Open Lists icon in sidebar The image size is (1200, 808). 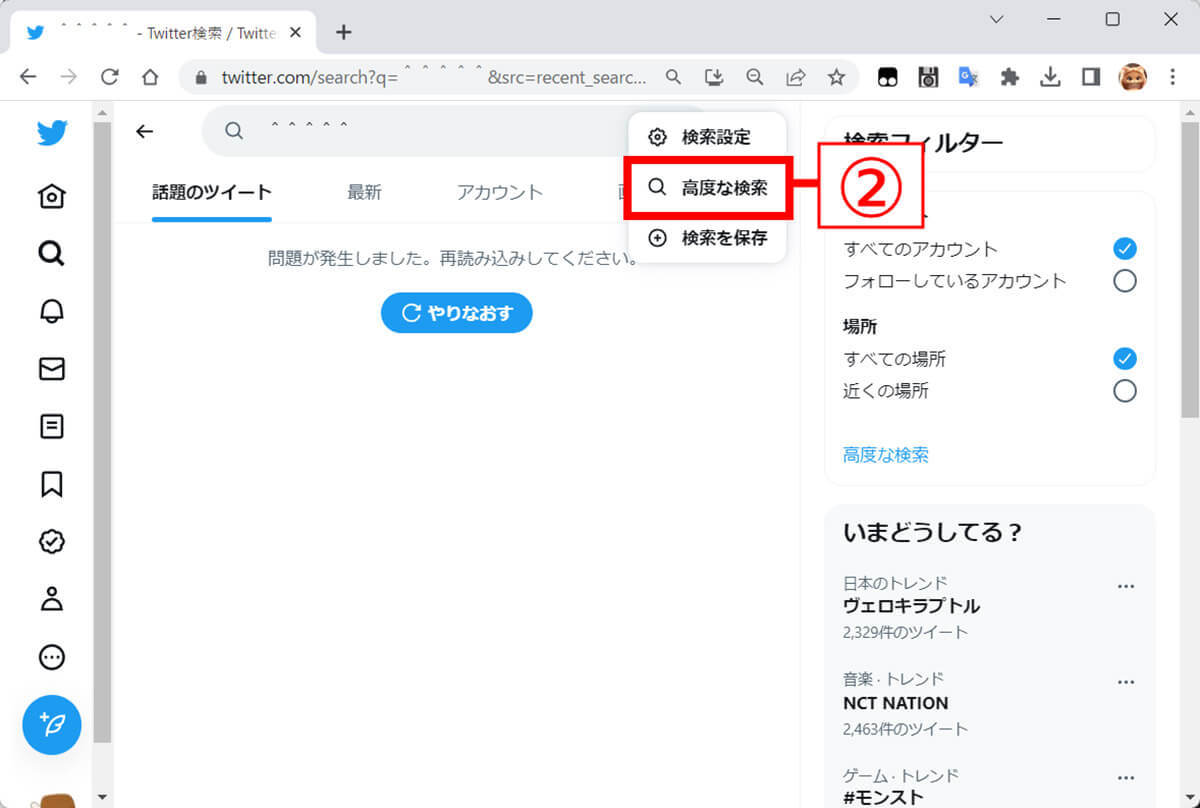[52, 427]
